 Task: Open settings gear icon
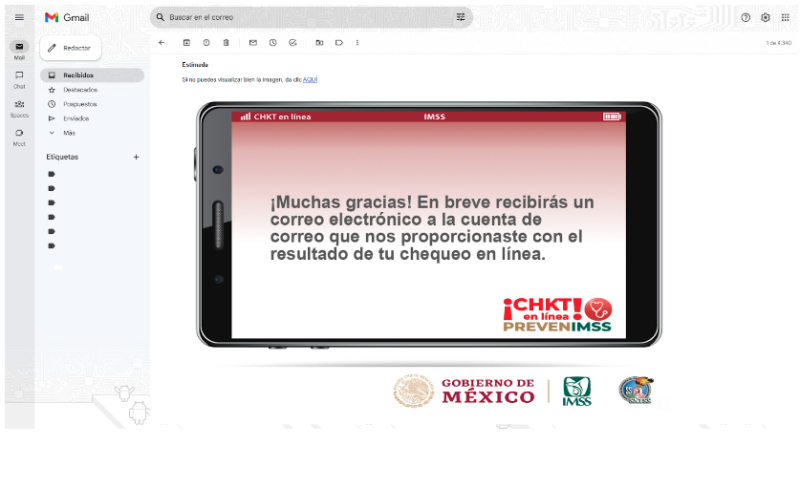click(765, 17)
